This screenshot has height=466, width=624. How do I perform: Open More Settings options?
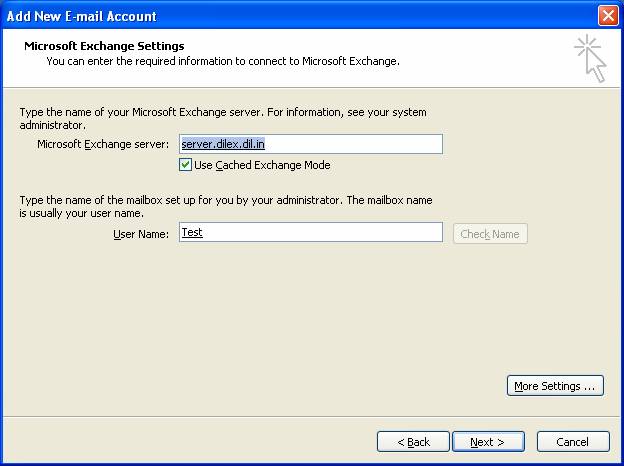(555, 386)
